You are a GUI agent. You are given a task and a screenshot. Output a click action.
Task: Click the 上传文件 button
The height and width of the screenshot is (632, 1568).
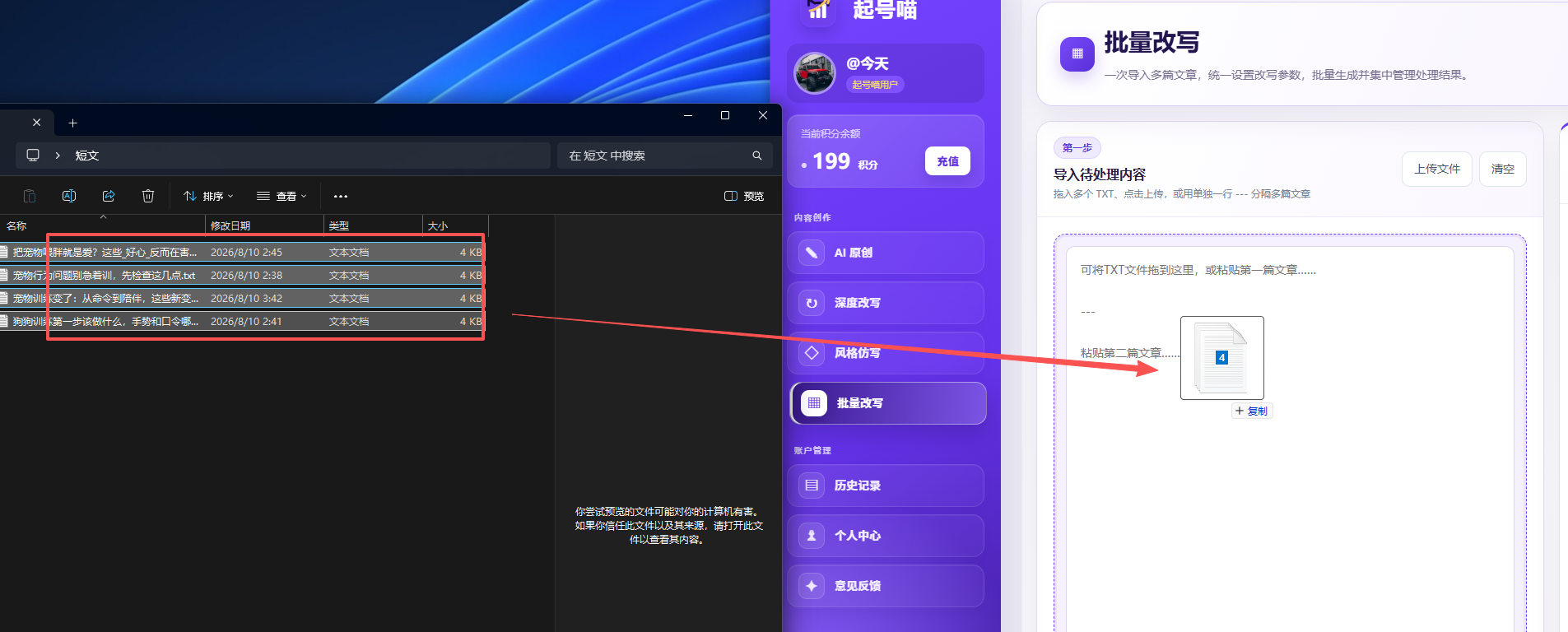(x=1437, y=169)
